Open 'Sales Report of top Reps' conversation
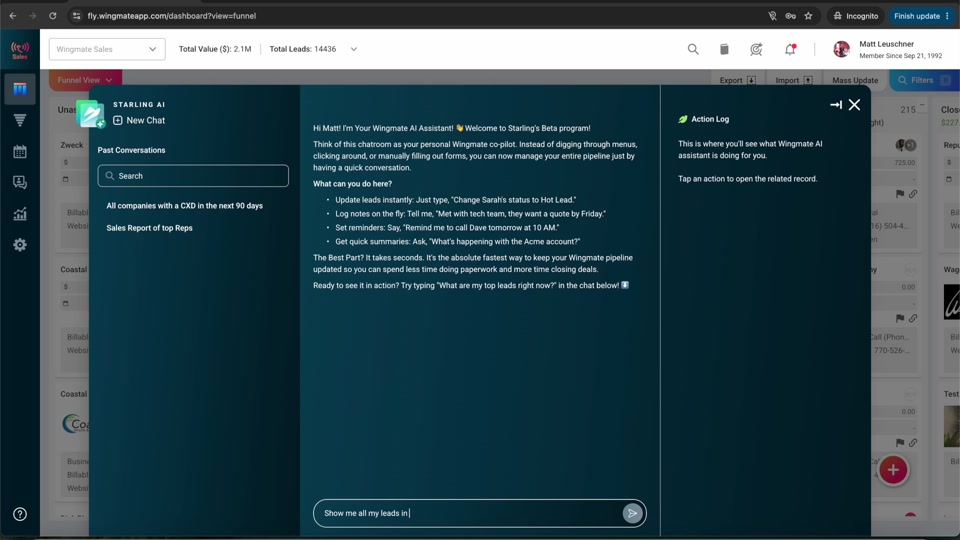The height and width of the screenshot is (540, 960). click(149, 228)
